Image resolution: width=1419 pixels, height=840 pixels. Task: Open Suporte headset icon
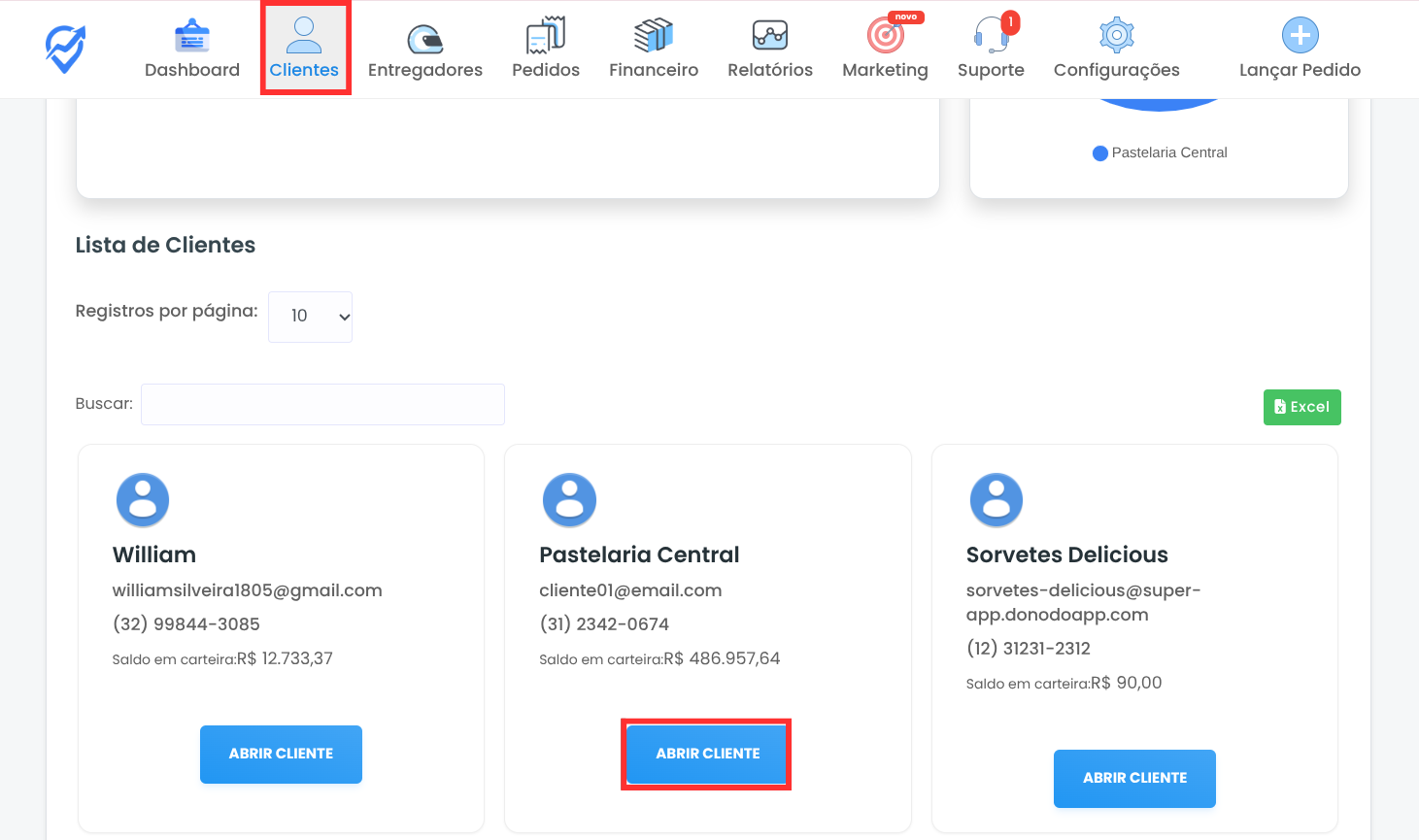click(x=990, y=36)
